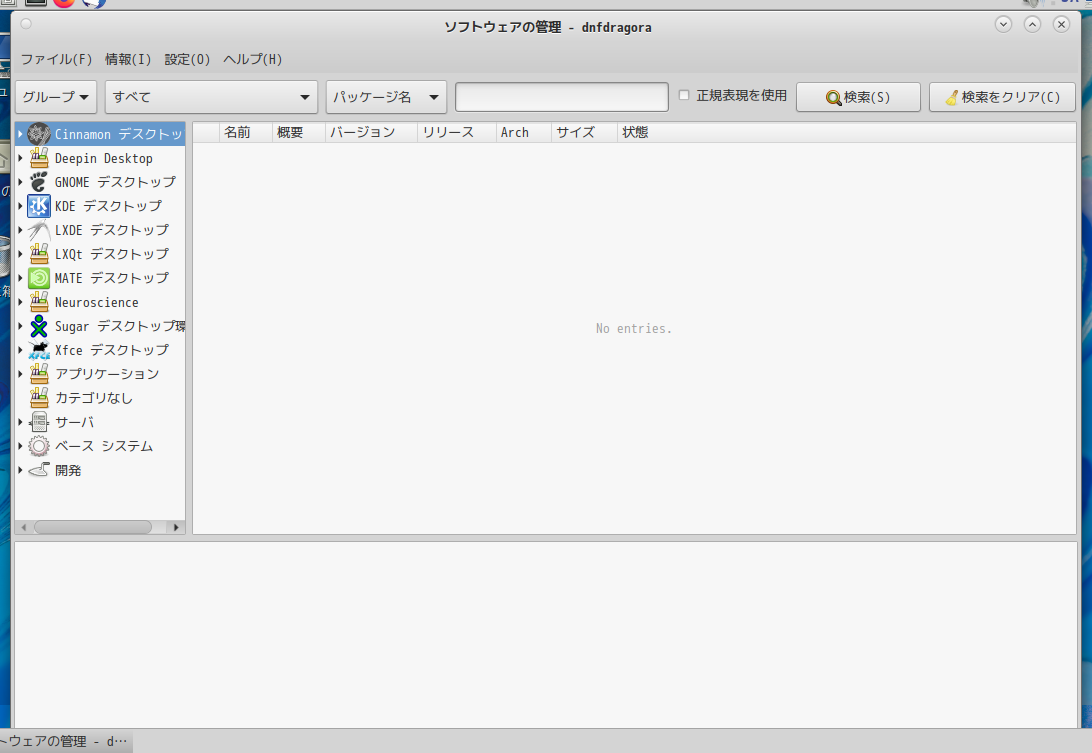Enable the 正規表現を使用 checkbox
The width and height of the screenshot is (1092, 753).
pos(684,95)
